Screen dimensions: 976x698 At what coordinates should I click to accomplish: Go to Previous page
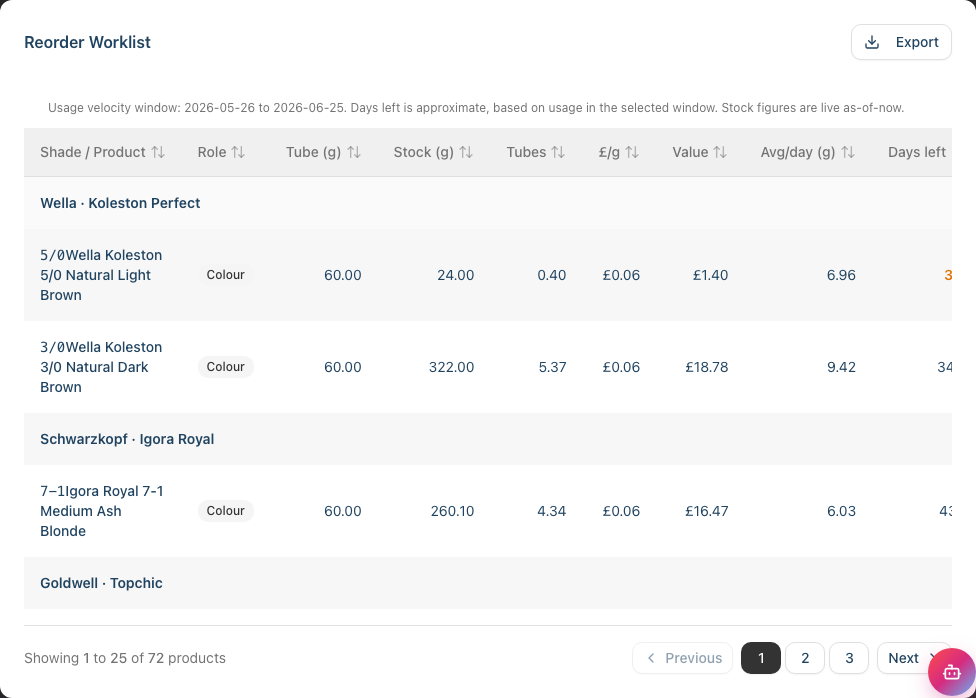(x=683, y=658)
